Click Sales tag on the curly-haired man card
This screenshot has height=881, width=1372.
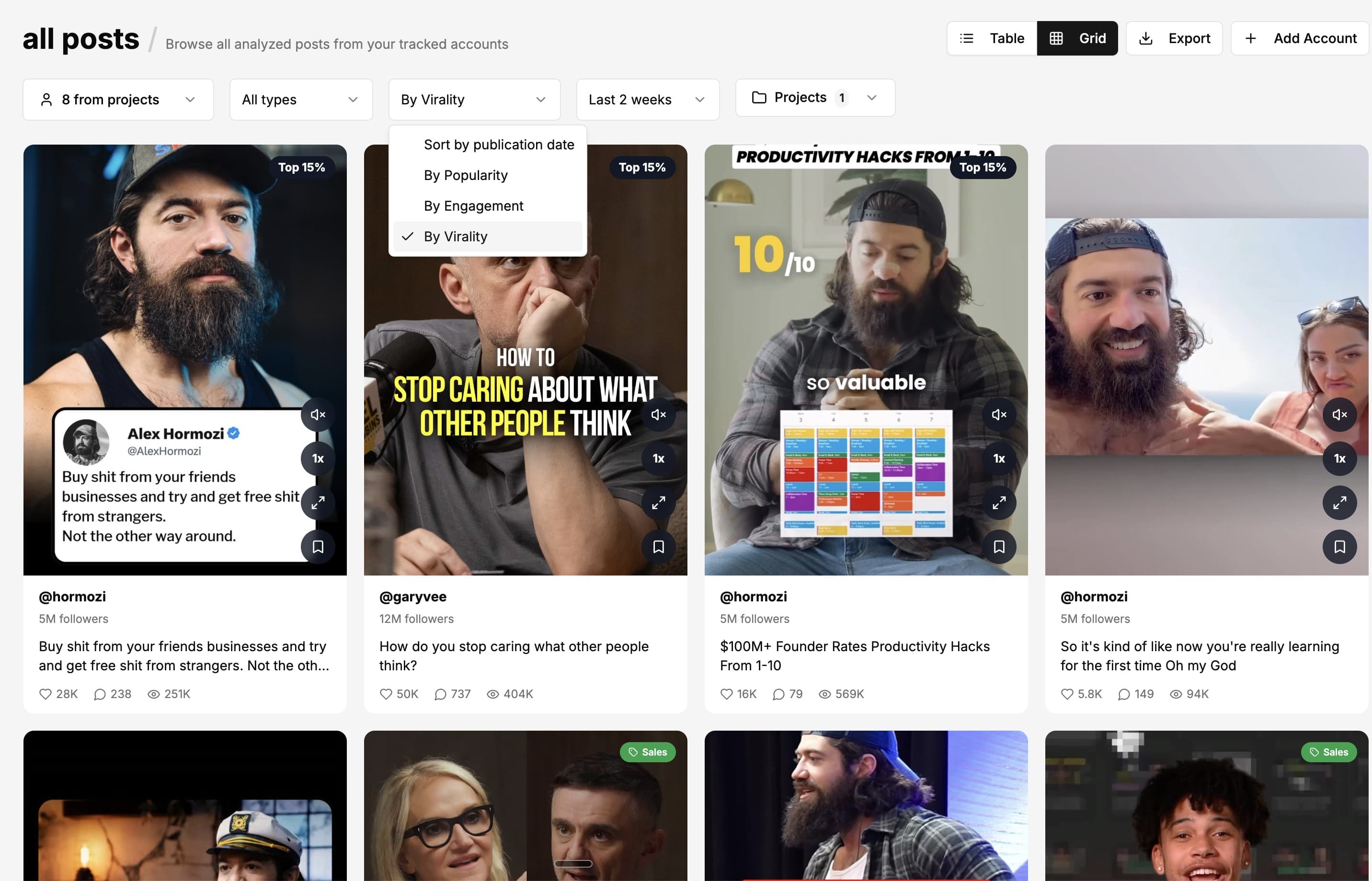click(1329, 752)
